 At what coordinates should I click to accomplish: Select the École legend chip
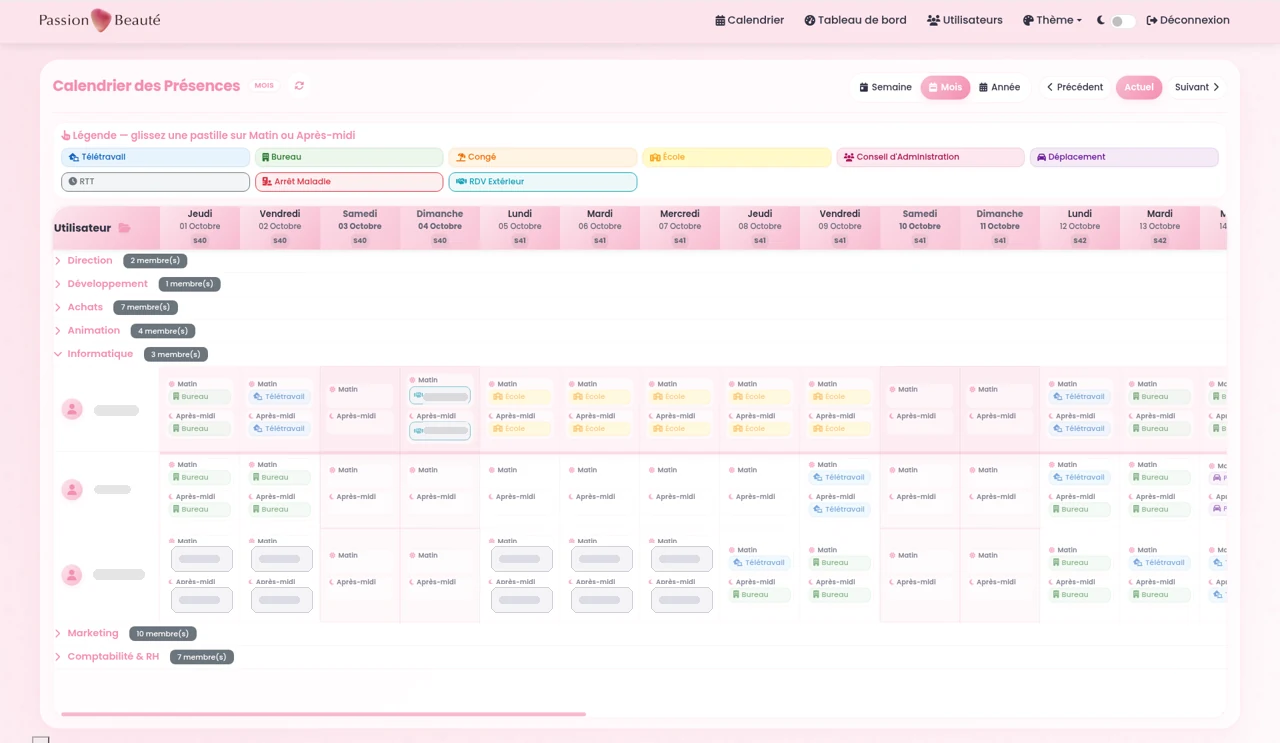[737, 157]
